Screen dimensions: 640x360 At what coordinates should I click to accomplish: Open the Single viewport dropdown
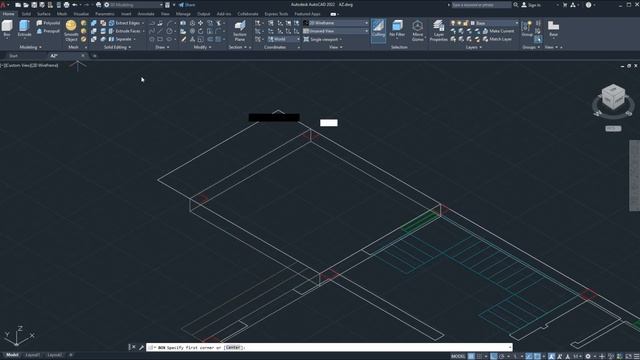(x=323, y=39)
